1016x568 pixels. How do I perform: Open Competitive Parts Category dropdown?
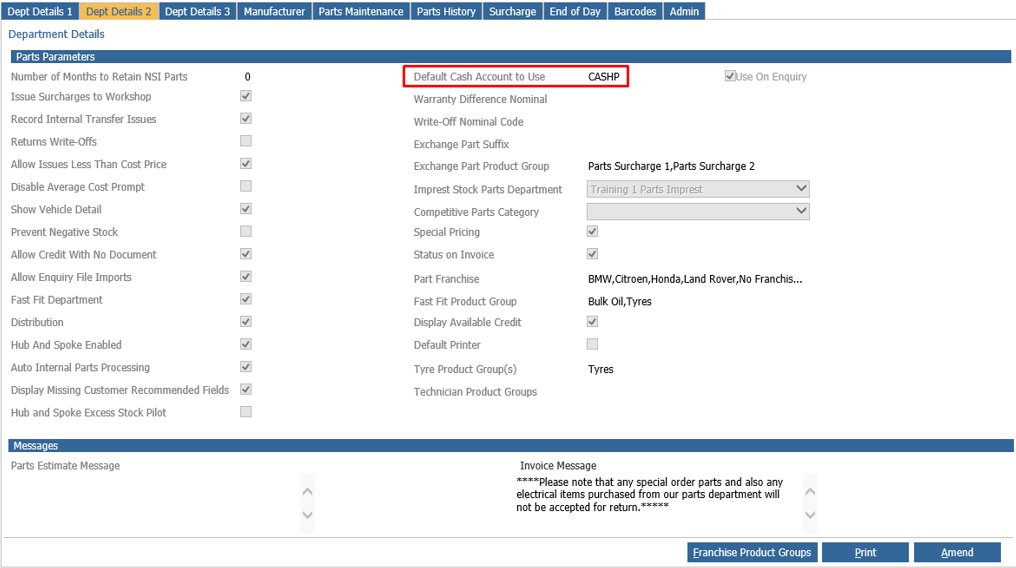tap(698, 211)
